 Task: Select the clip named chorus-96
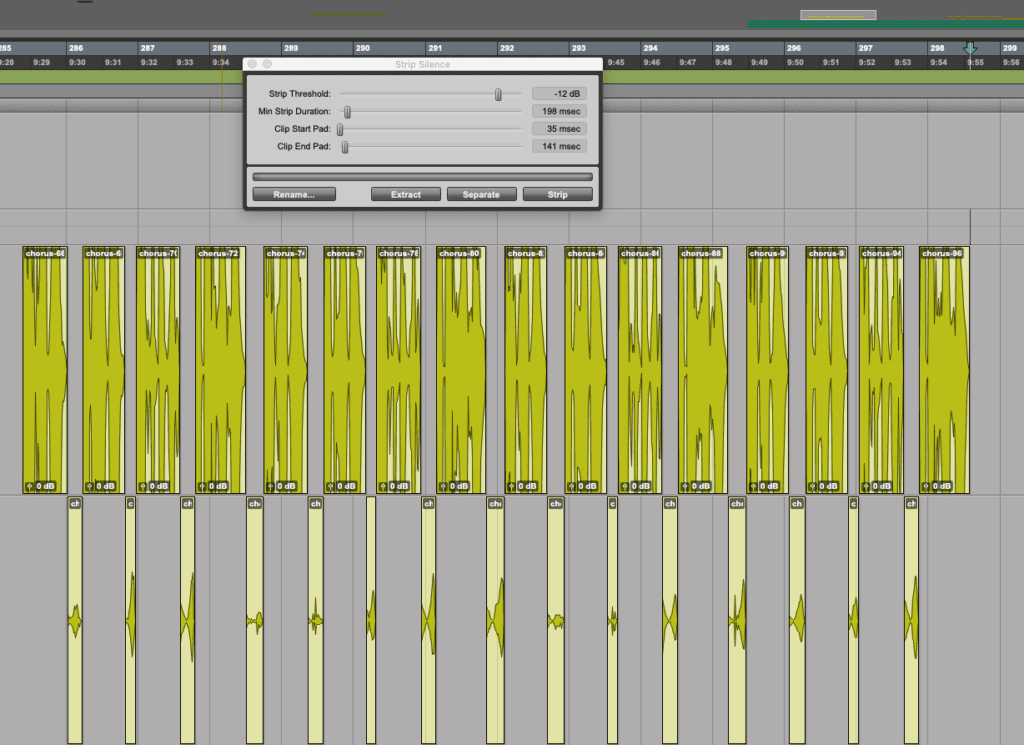point(944,370)
